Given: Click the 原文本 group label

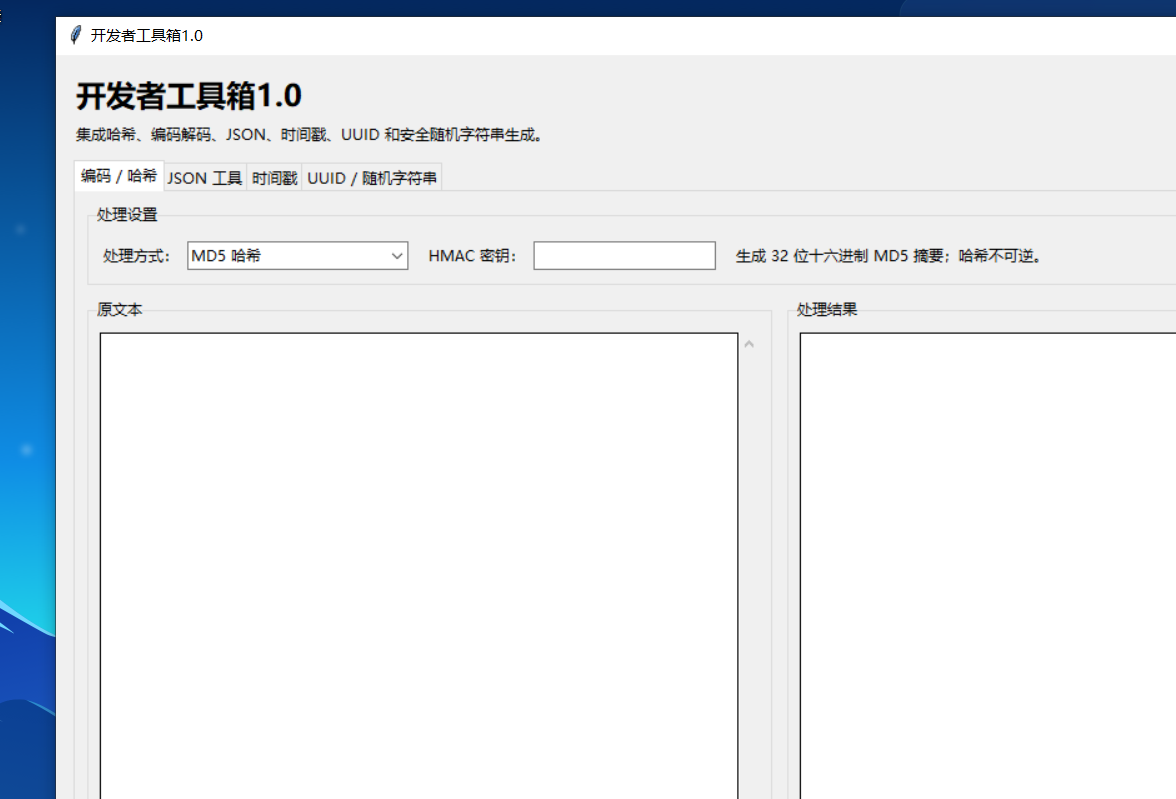Looking at the screenshot, I should click(x=119, y=310).
